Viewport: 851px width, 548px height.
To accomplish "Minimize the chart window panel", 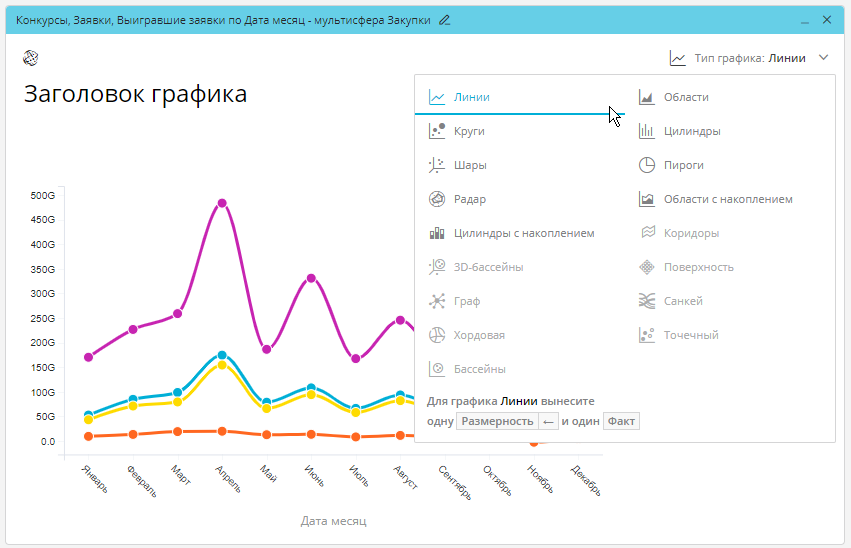I will [x=805, y=19].
